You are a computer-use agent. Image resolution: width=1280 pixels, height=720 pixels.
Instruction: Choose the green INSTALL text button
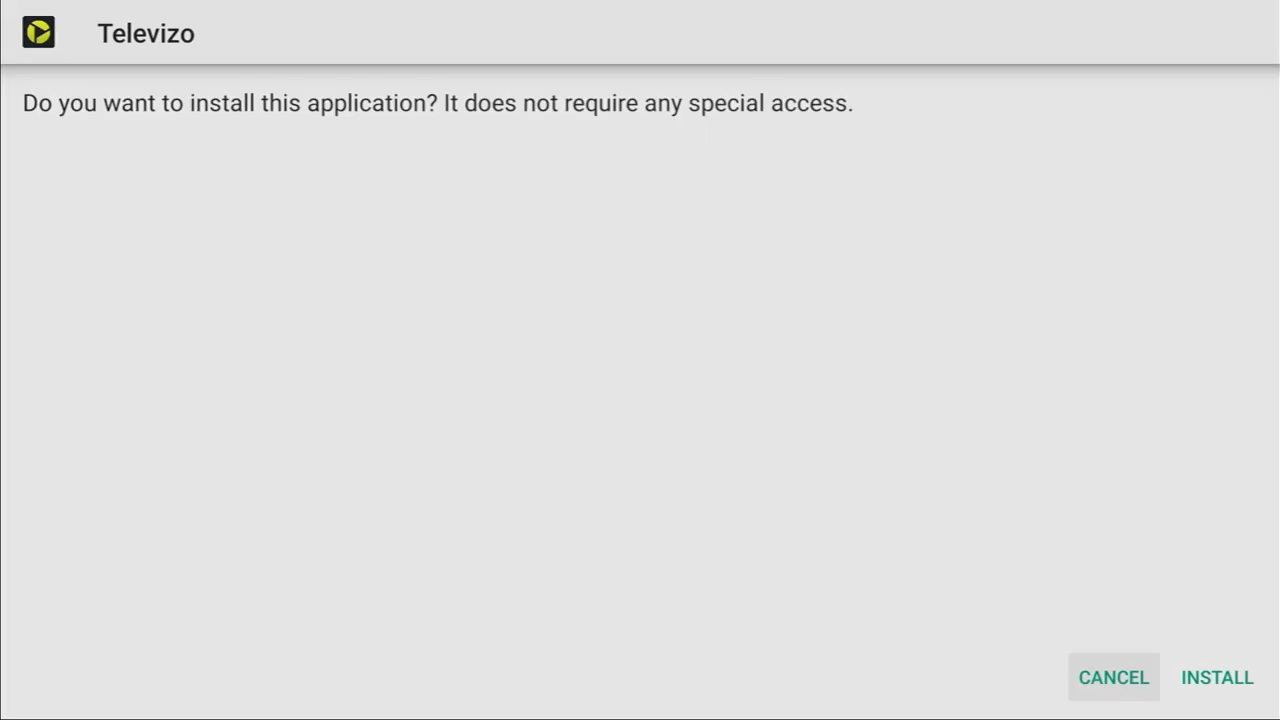click(x=1217, y=677)
